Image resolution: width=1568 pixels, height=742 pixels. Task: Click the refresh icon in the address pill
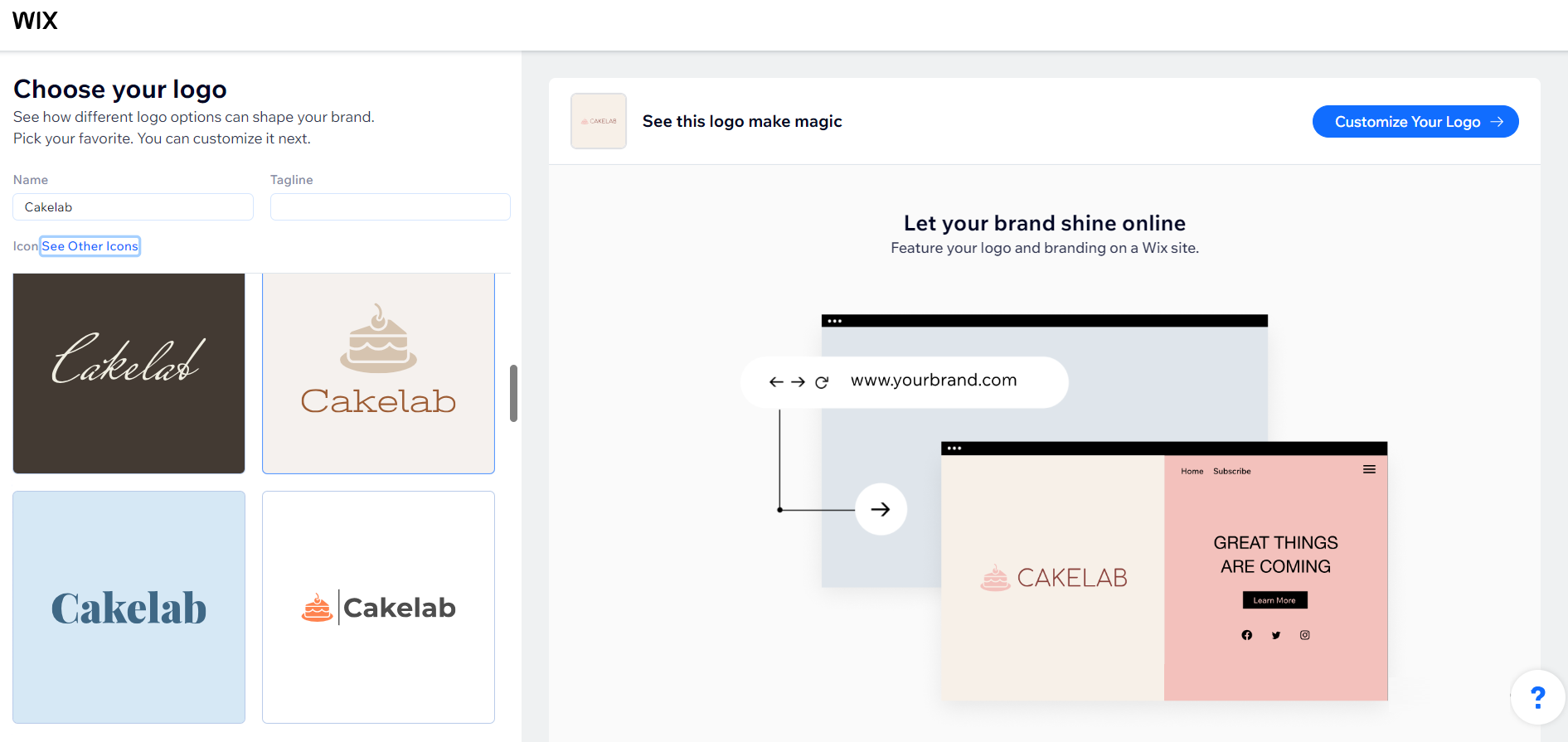click(x=822, y=382)
